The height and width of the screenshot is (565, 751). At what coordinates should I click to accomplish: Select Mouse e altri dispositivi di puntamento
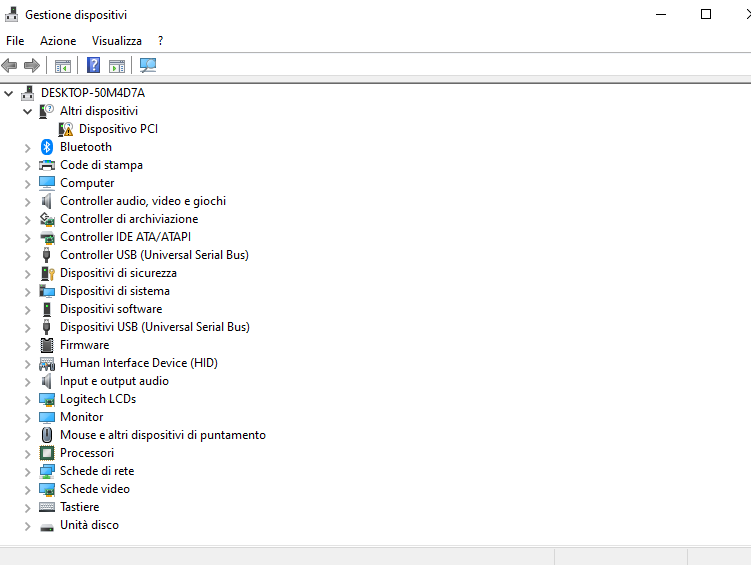coord(163,435)
